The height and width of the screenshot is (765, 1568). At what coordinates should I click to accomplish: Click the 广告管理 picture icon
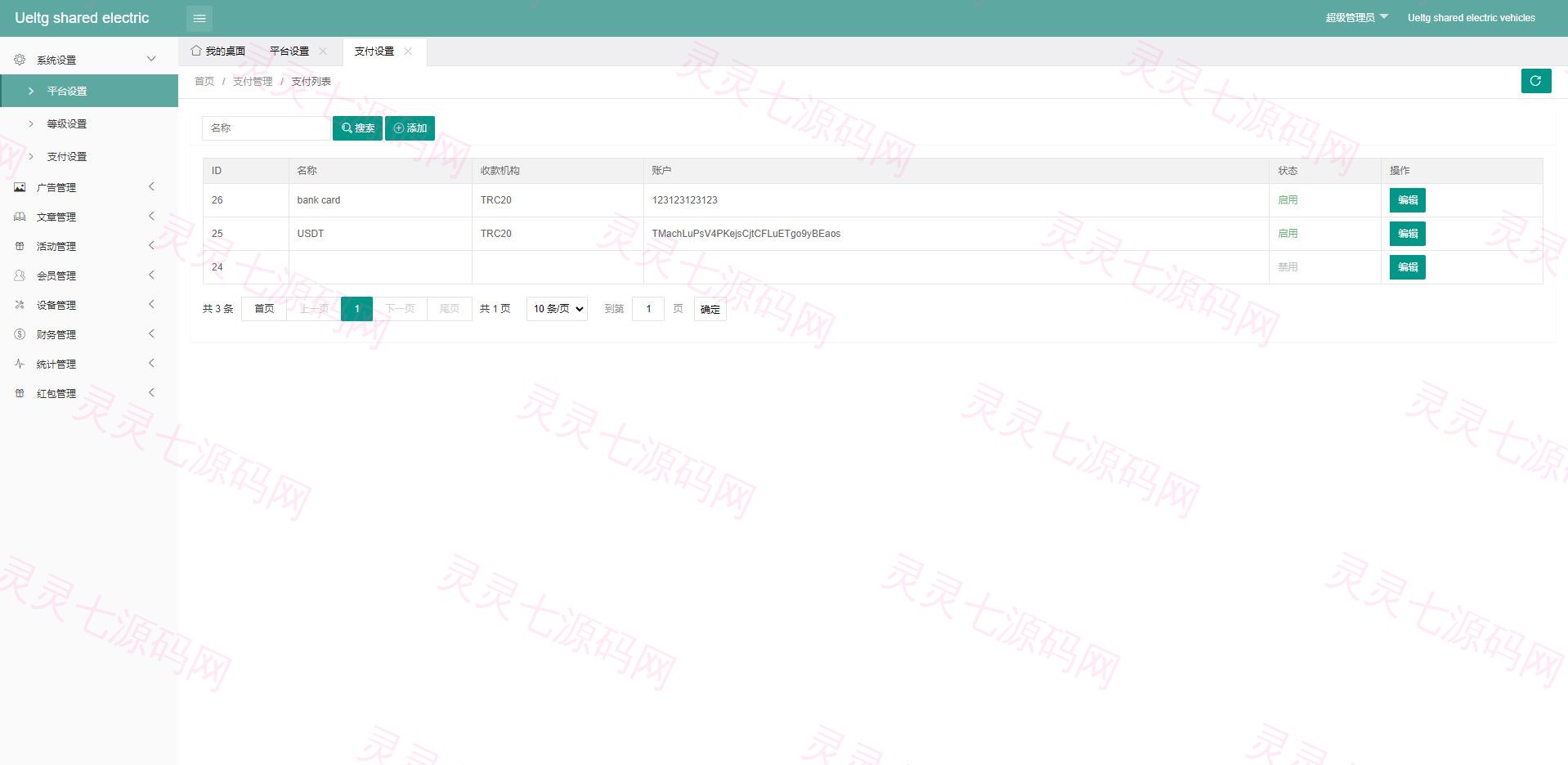coord(20,187)
